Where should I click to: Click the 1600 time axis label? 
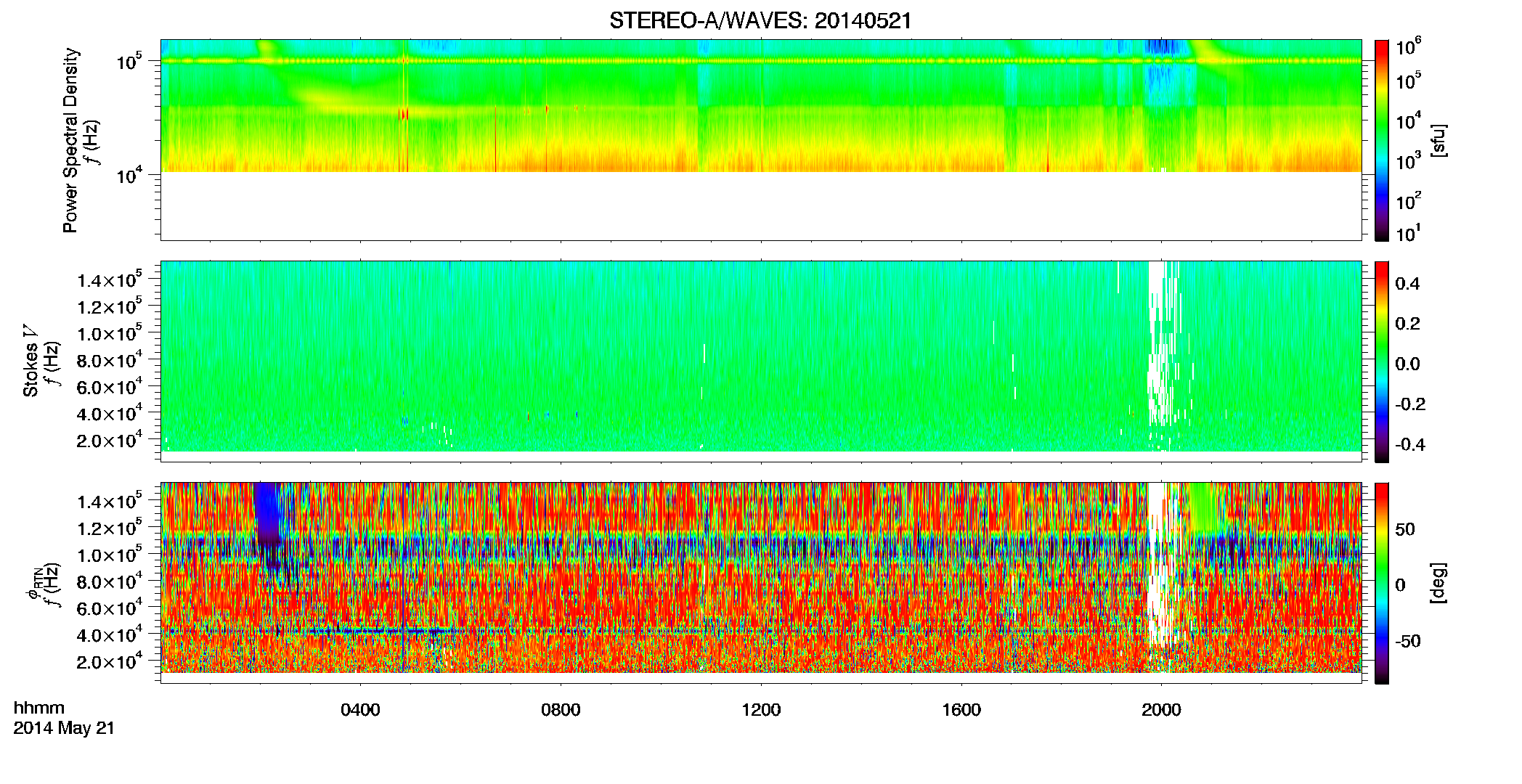click(961, 710)
